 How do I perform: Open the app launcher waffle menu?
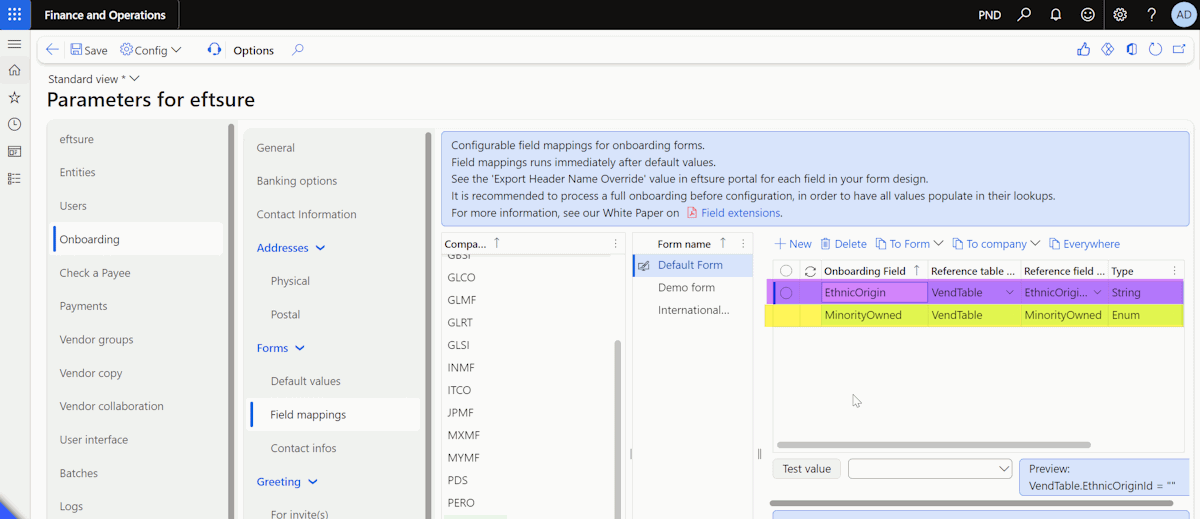[x=14, y=15]
